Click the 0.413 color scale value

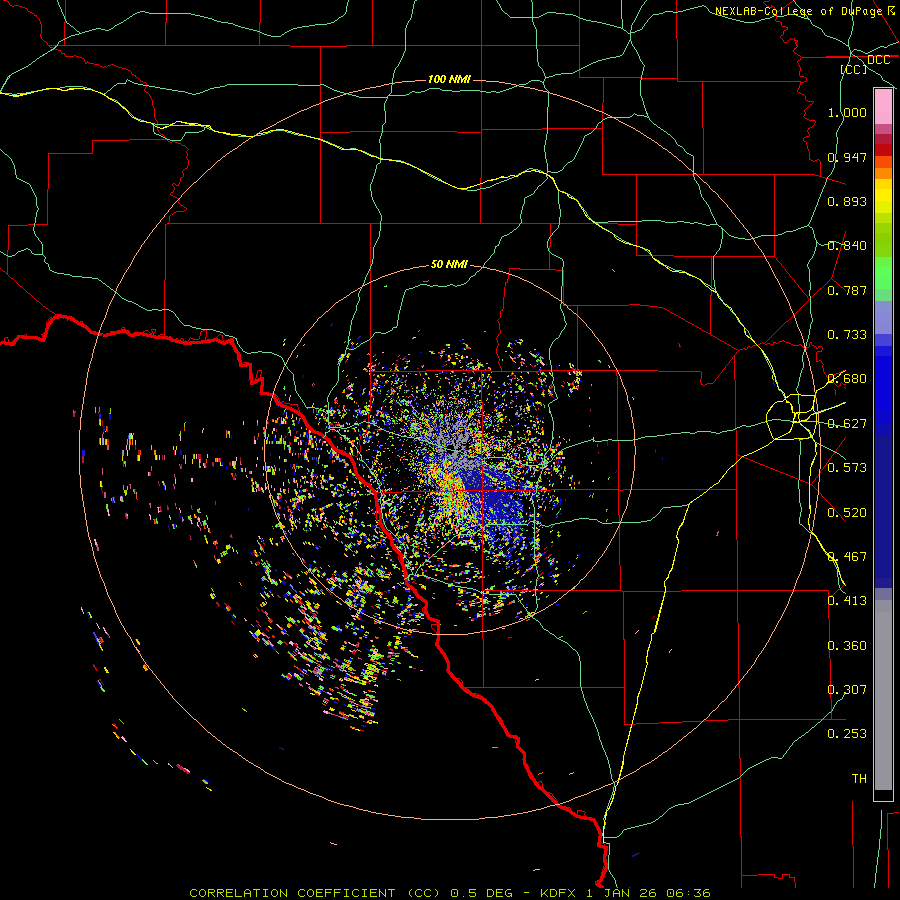tap(847, 601)
